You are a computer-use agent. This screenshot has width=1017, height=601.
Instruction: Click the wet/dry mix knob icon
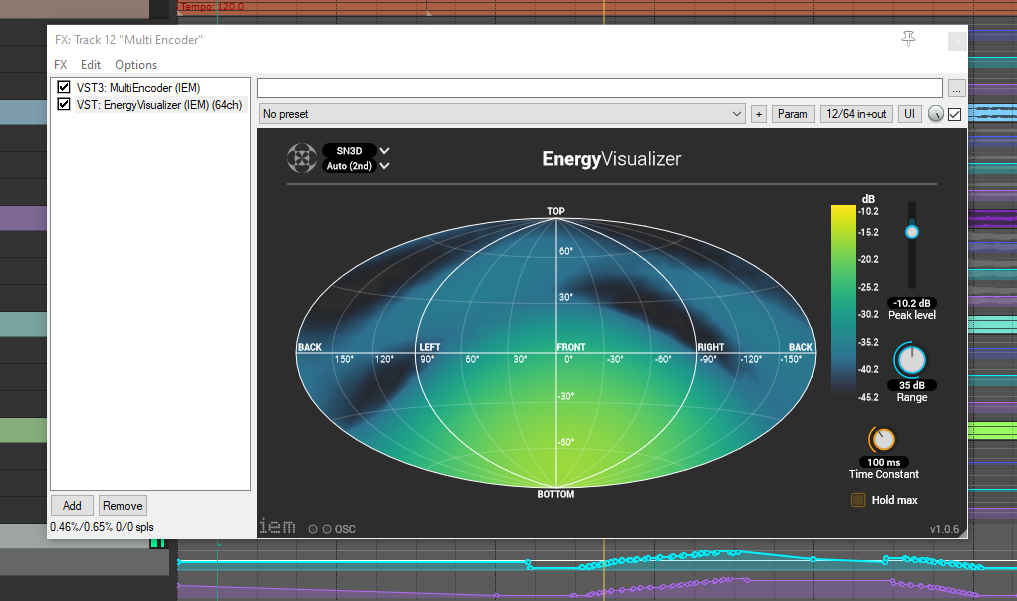point(935,114)
